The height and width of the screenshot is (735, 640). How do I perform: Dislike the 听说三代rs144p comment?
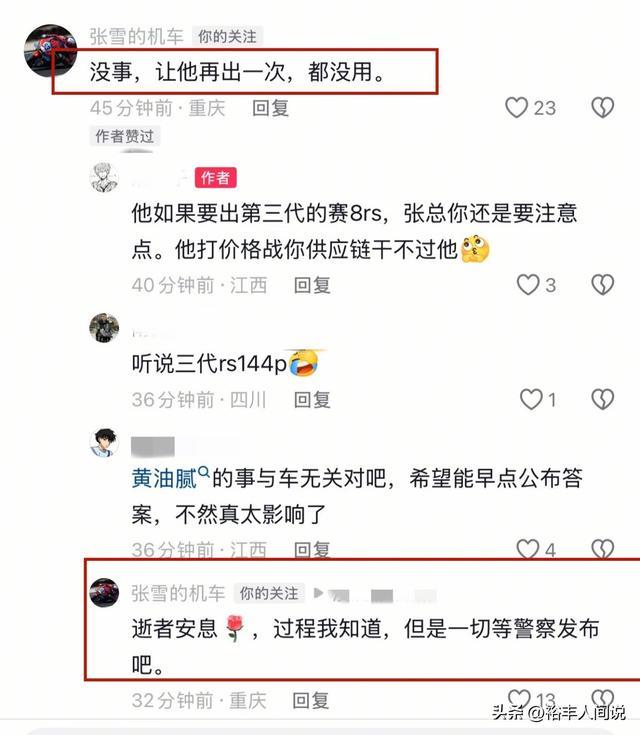click(602, 399)
